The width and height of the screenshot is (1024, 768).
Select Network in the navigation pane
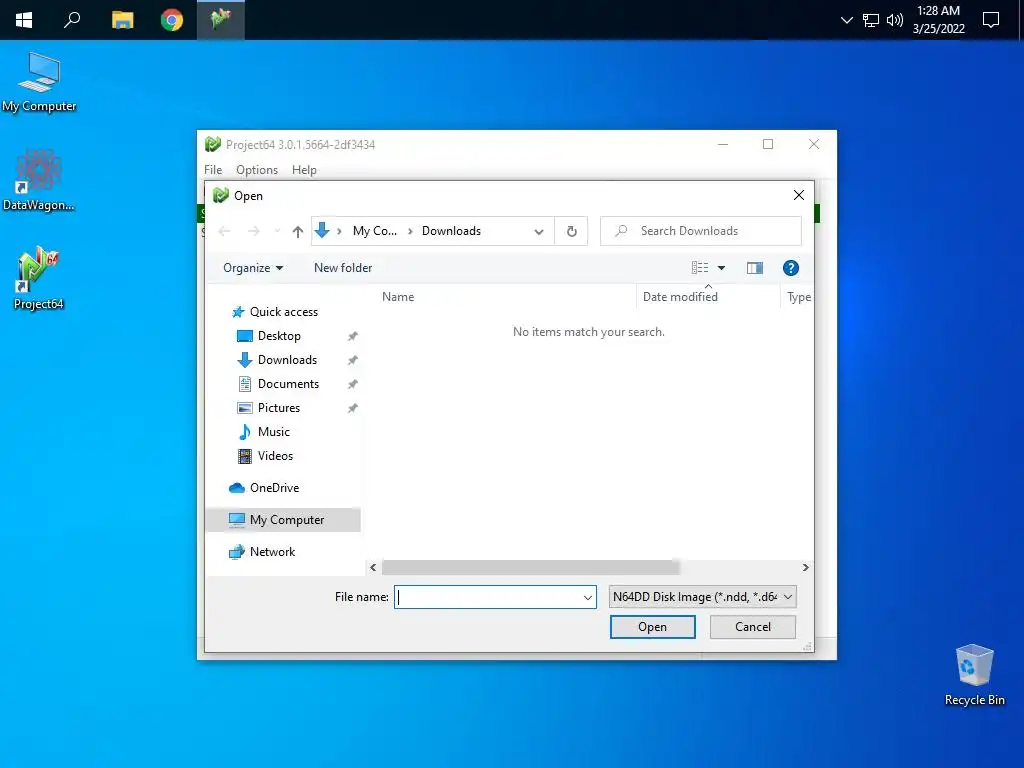tap(272, 552)
